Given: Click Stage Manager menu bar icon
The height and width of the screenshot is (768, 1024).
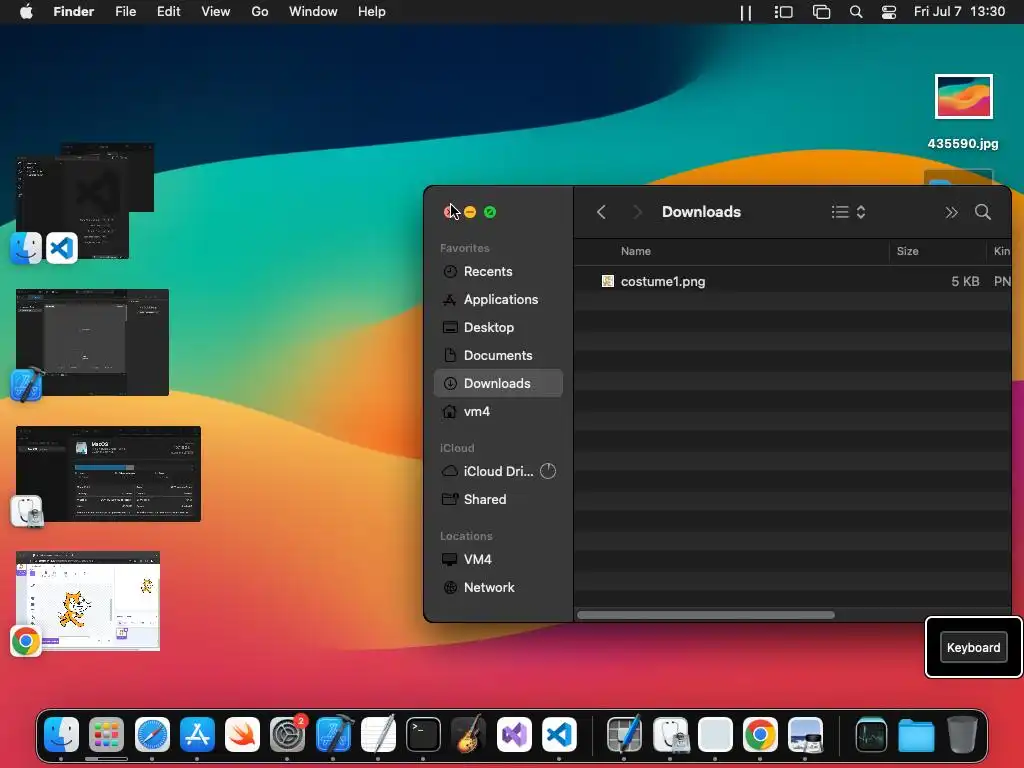Looking at the screenshot, I should click(x=783, y=12).
